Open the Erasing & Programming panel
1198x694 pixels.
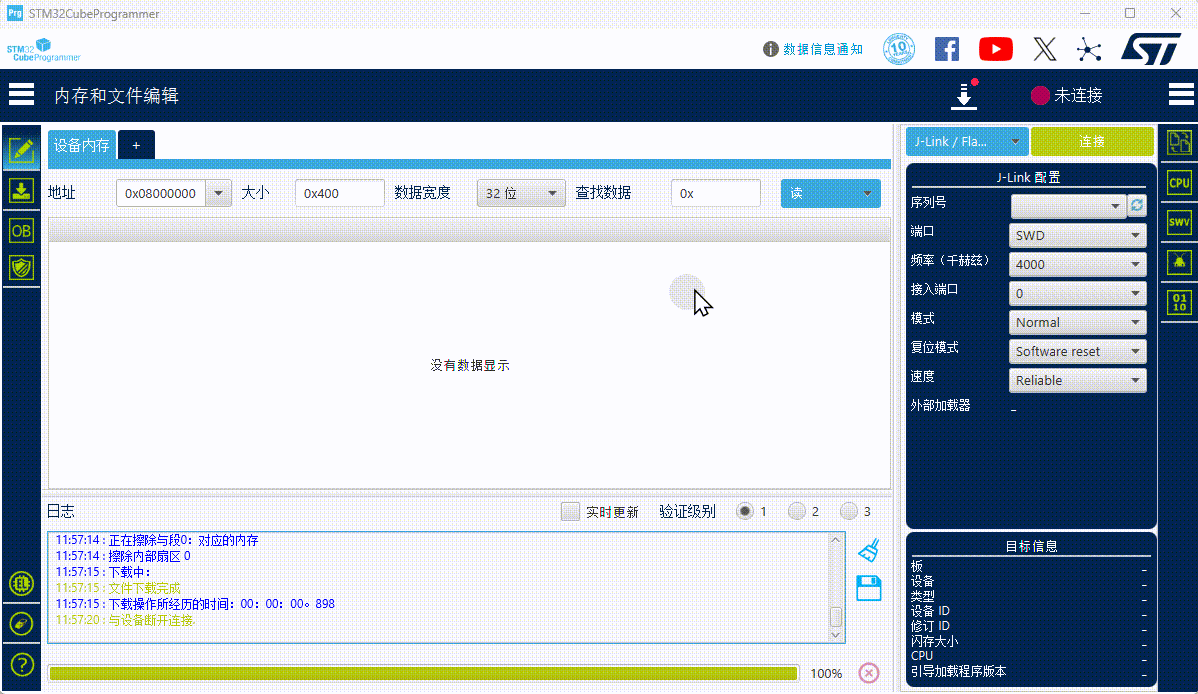(22, 190)
